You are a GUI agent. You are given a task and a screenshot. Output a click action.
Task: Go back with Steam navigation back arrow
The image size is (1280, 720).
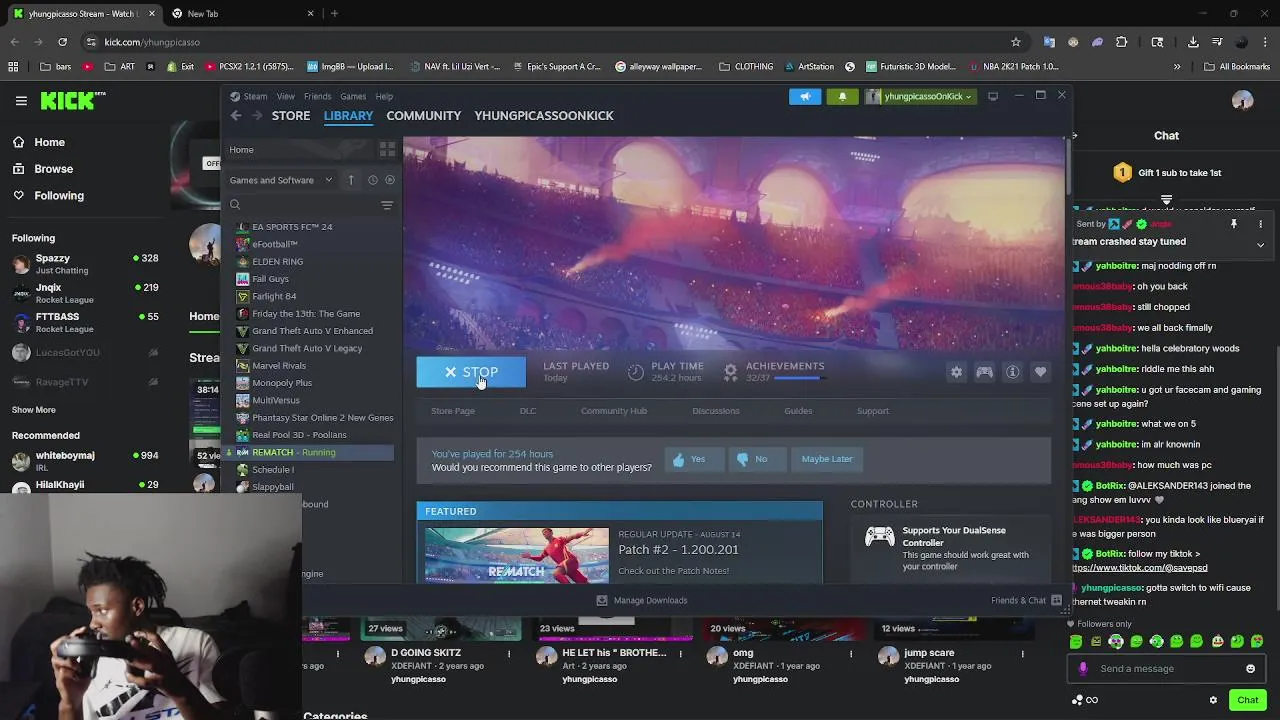236,116
